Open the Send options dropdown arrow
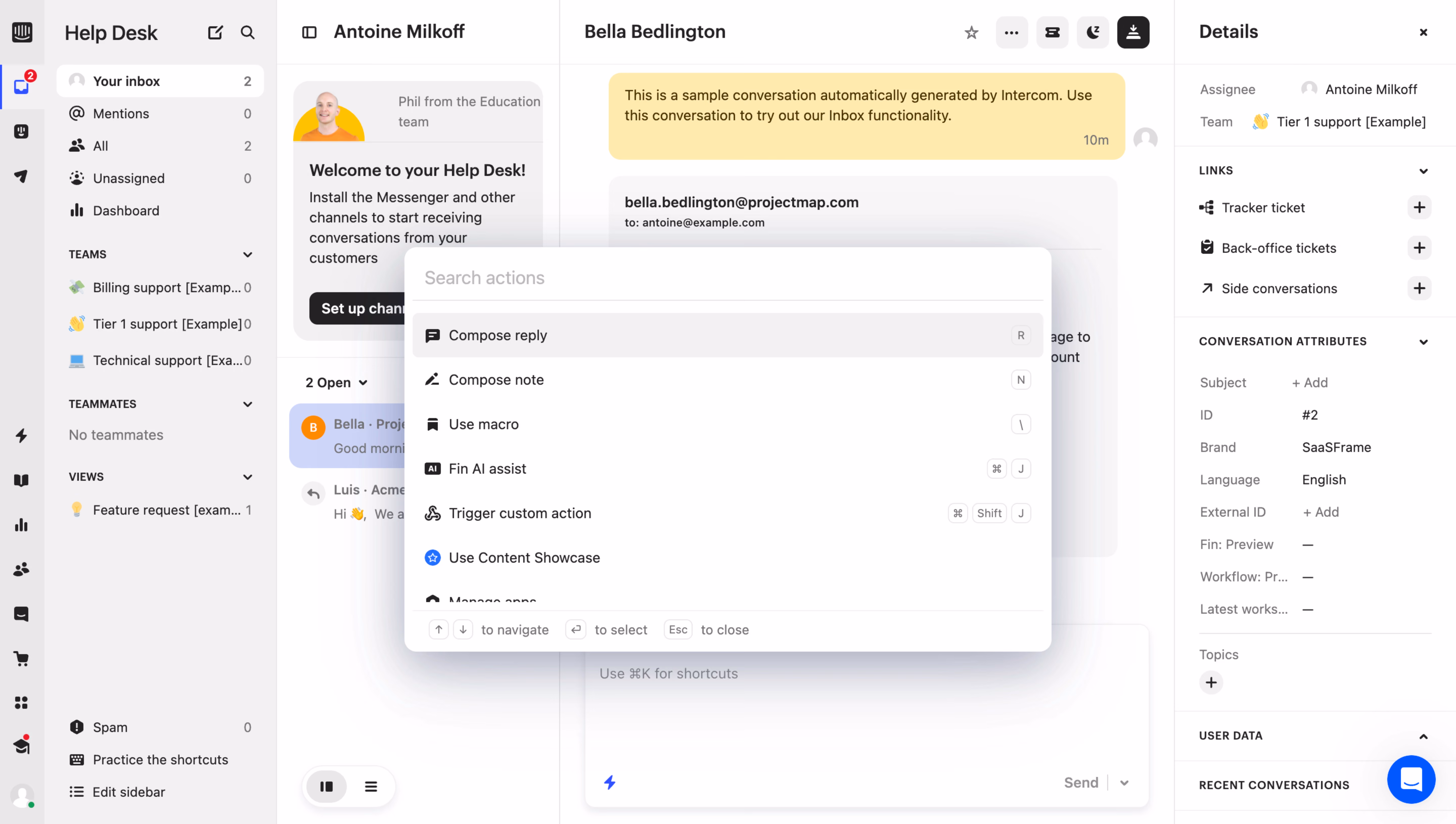 tap(1124, 783)
